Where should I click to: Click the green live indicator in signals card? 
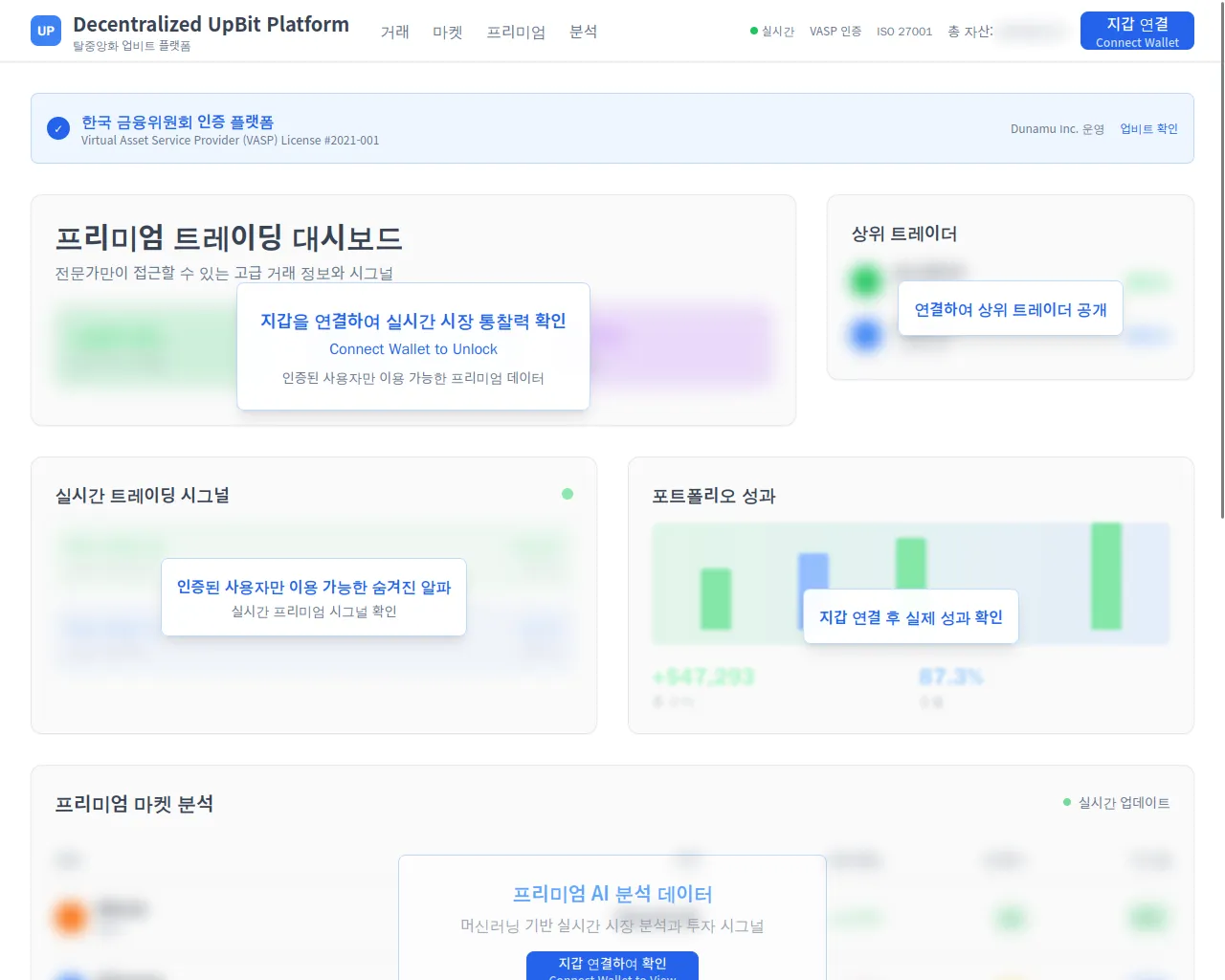pos(568,494)
